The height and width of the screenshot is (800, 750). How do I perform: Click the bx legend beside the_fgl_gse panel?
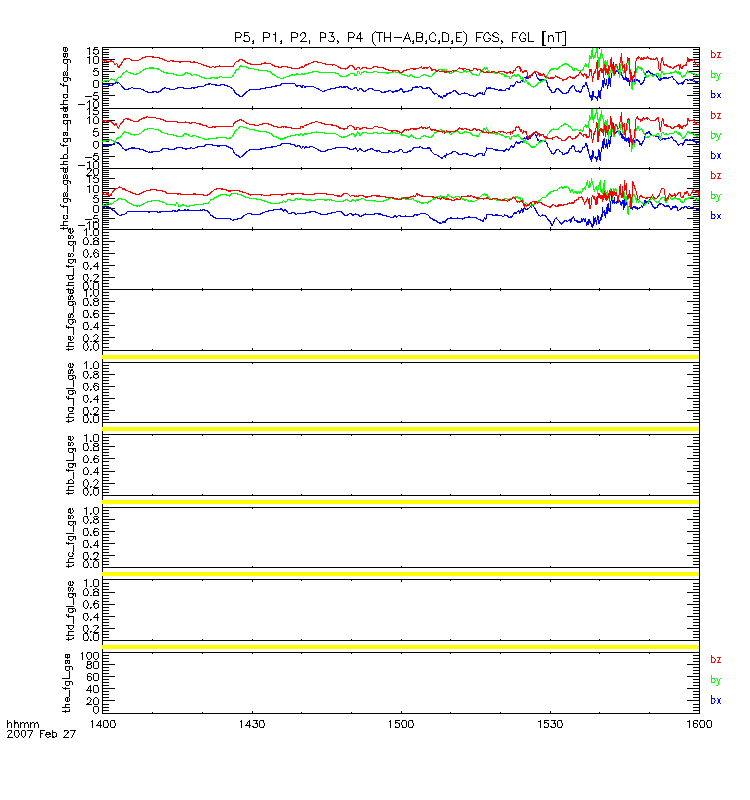716,700
